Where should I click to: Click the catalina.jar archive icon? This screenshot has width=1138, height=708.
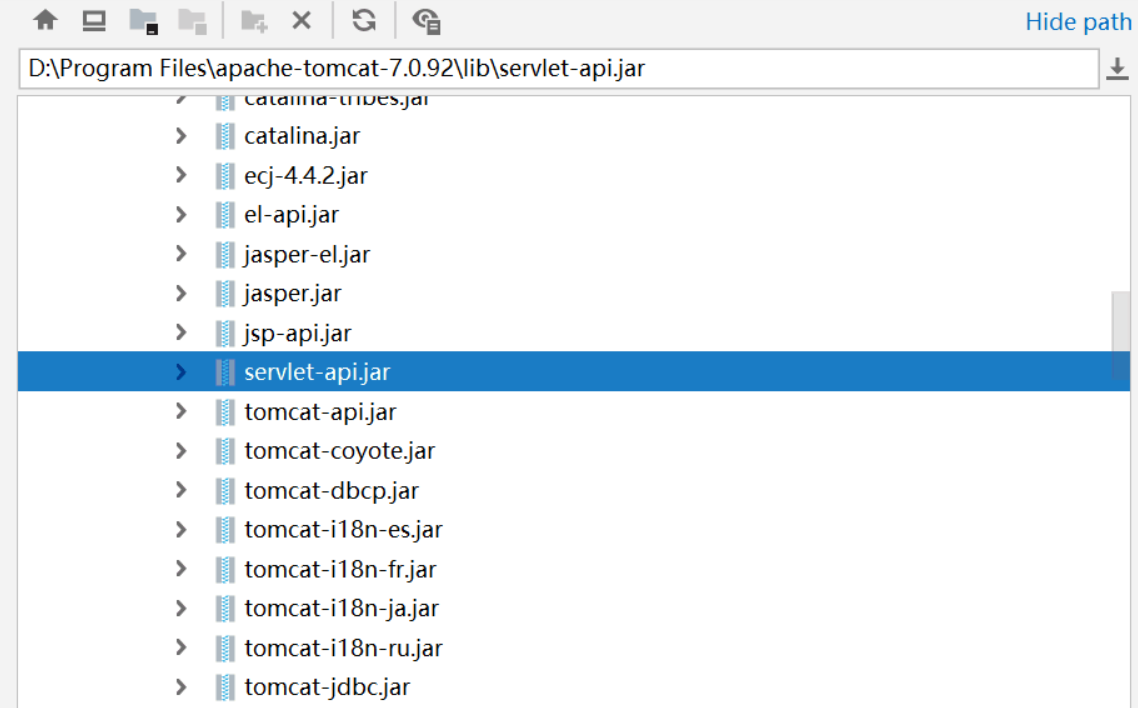pyautogui.click(x=225, y=136)
